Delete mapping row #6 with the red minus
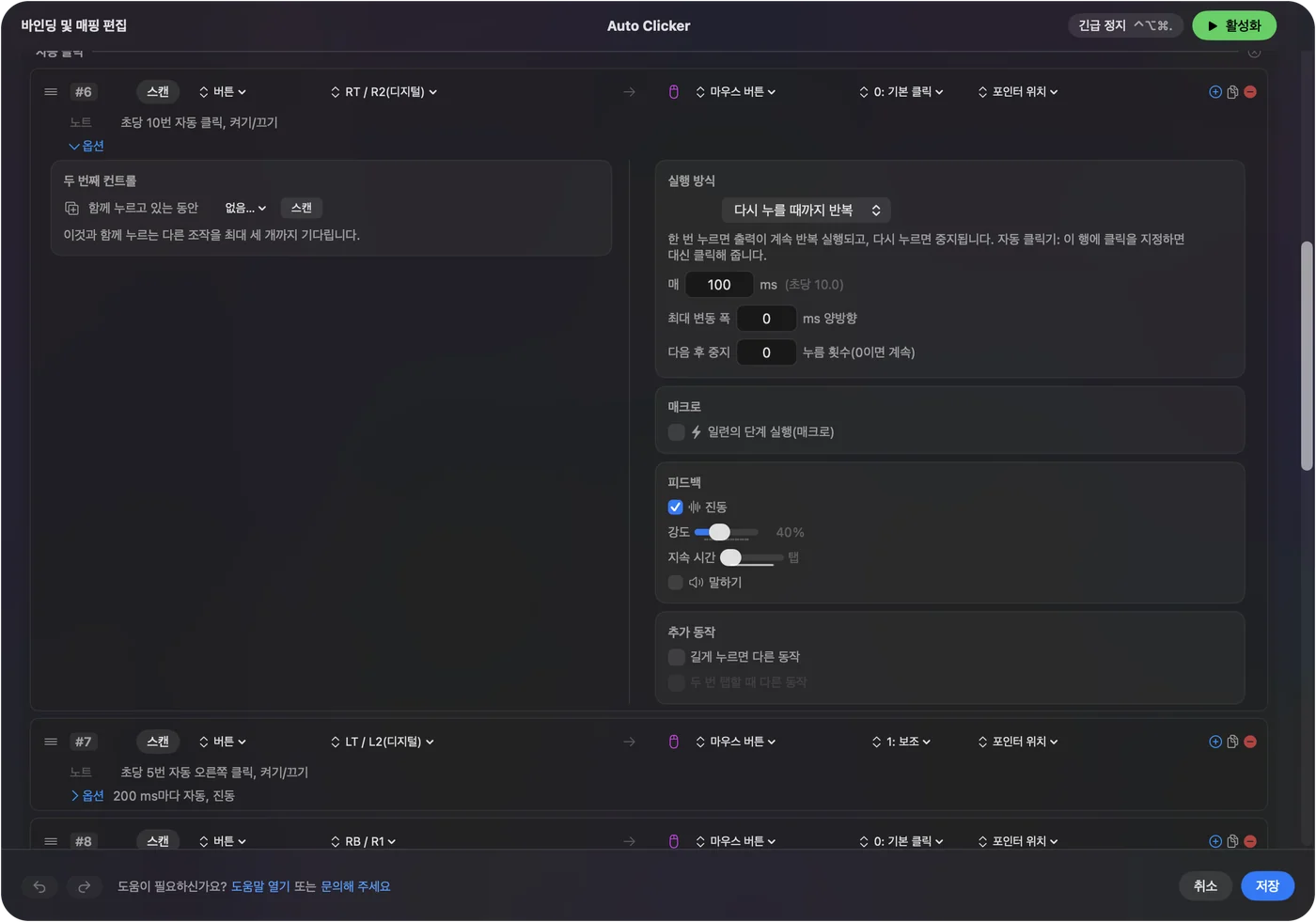Viewport: 1316px width, 922px height. point(1250,92)
